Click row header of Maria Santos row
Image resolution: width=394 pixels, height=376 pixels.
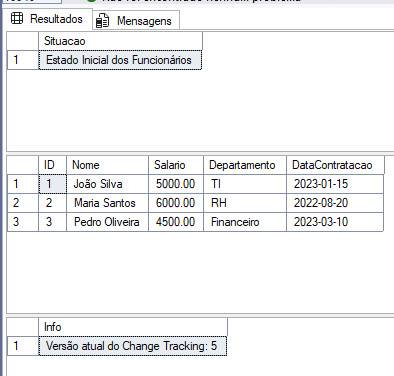[x=23, y=203]
